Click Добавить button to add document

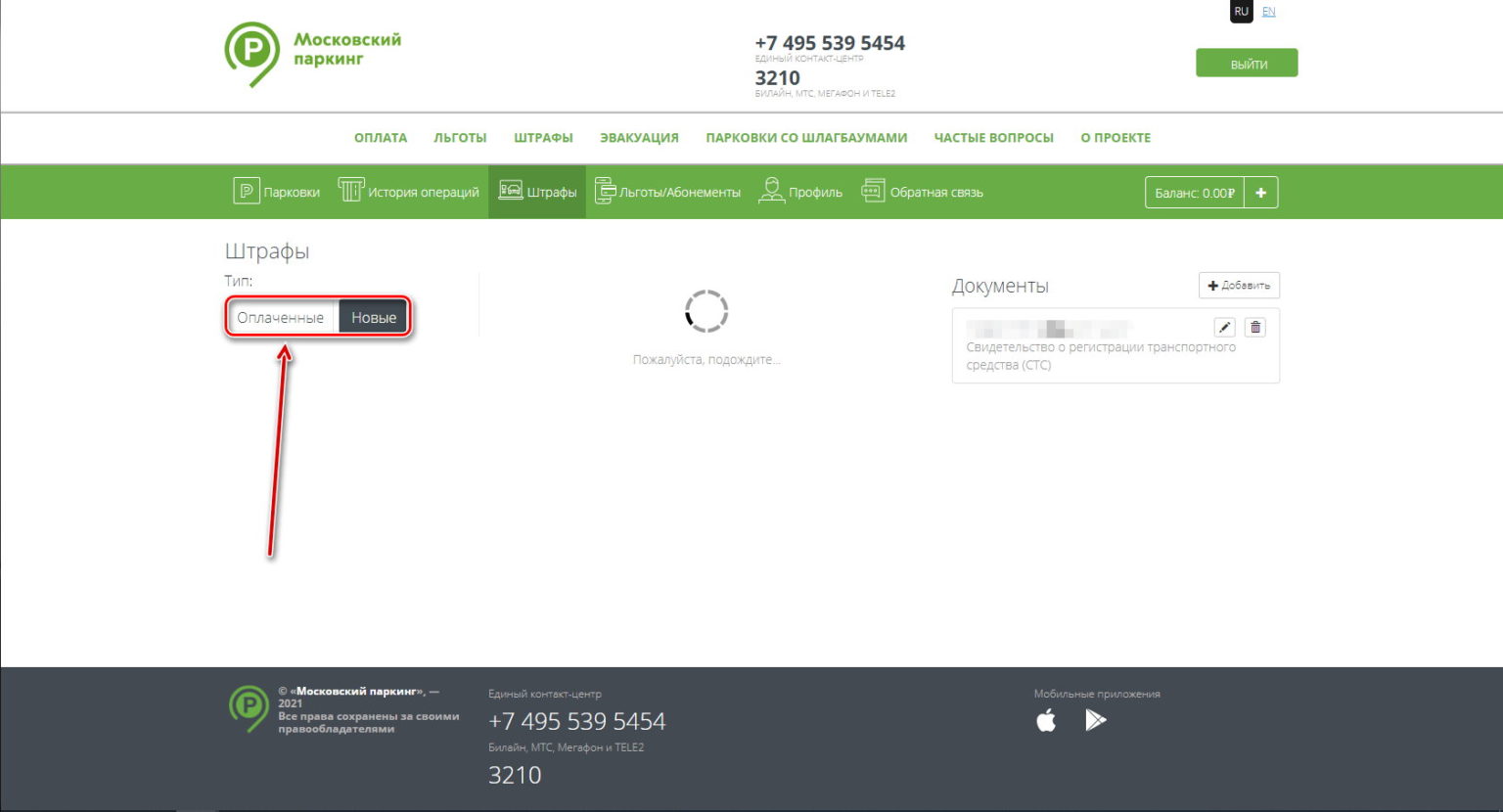(x=1239, y=286)
